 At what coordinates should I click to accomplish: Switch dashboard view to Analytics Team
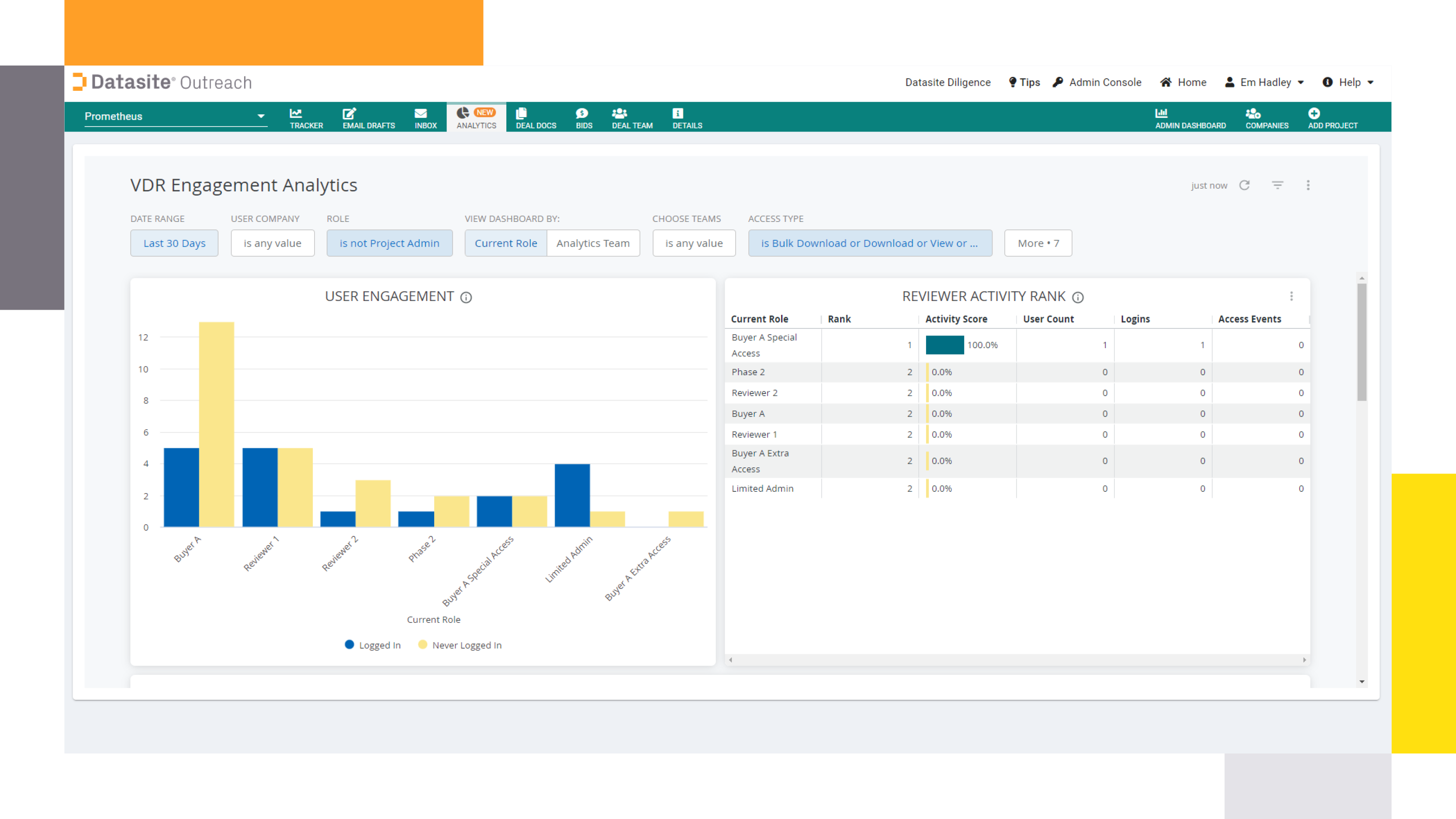click(x=592, y=243)
